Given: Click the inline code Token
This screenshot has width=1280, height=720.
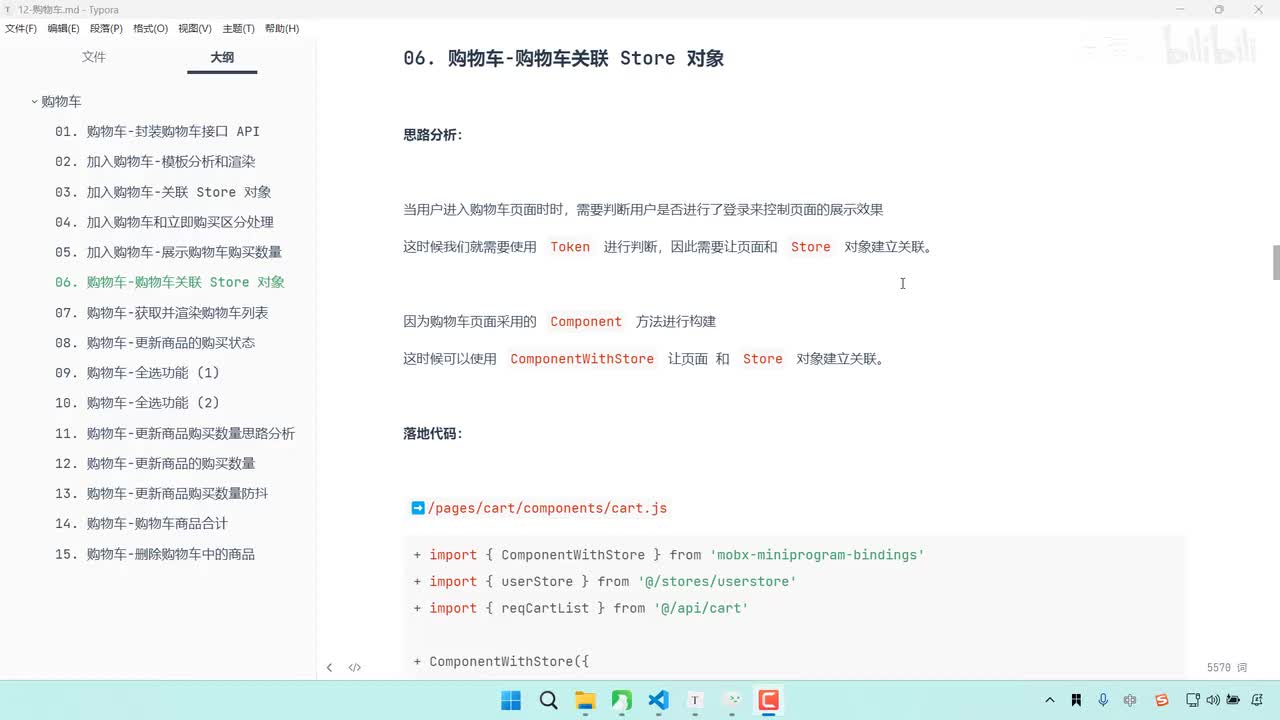Looking at the screenshot, I should point(570,247).
